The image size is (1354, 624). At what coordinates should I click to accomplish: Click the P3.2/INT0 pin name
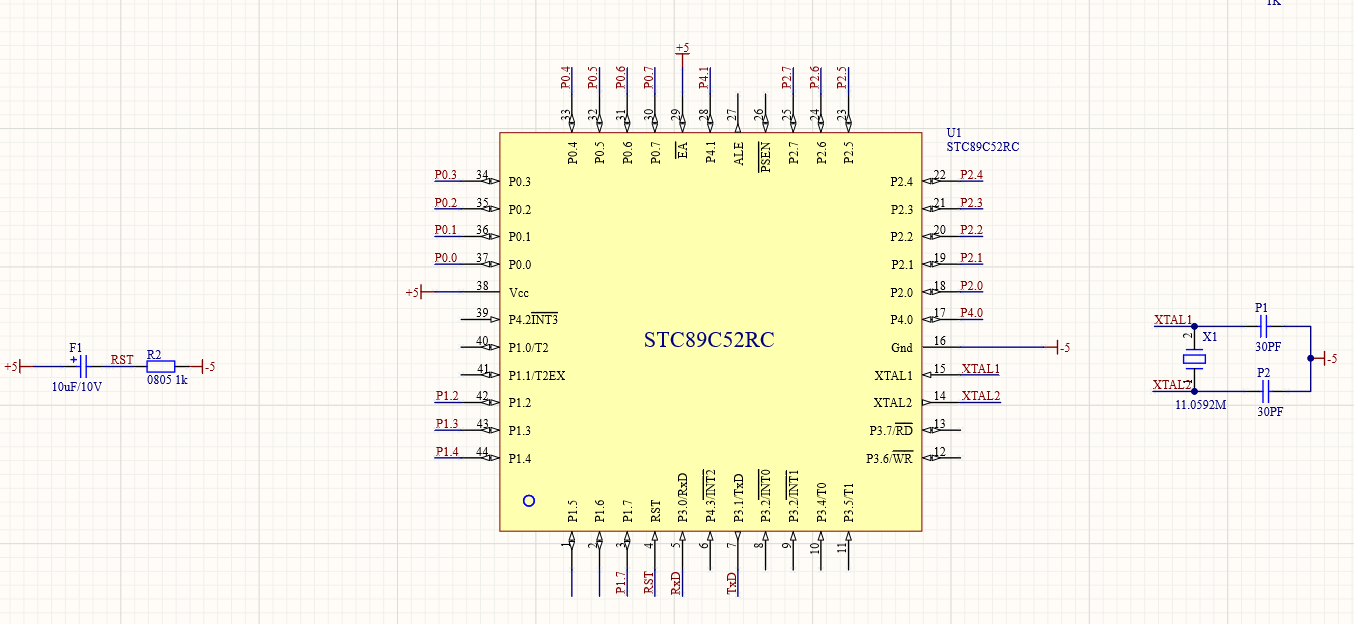[x=765, y=495]
